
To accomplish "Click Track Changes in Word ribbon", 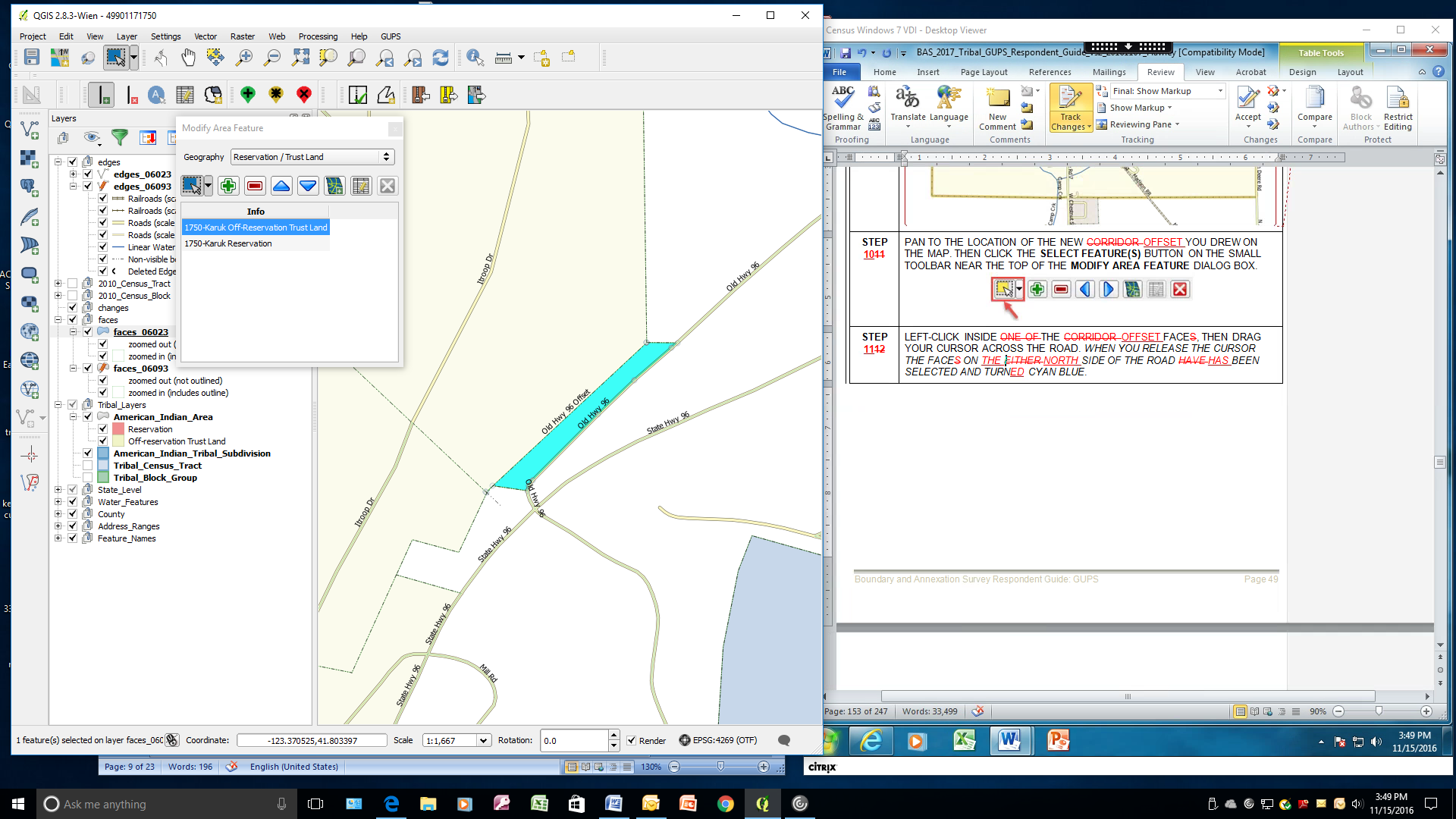I will pyautogui.click(x=1070, y=108).
